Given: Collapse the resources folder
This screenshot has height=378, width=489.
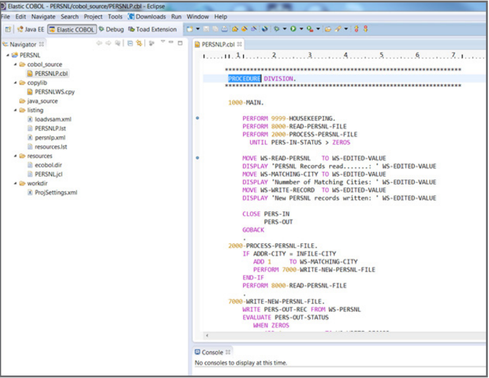Looking at the screenshot, I should coord(15,156).
